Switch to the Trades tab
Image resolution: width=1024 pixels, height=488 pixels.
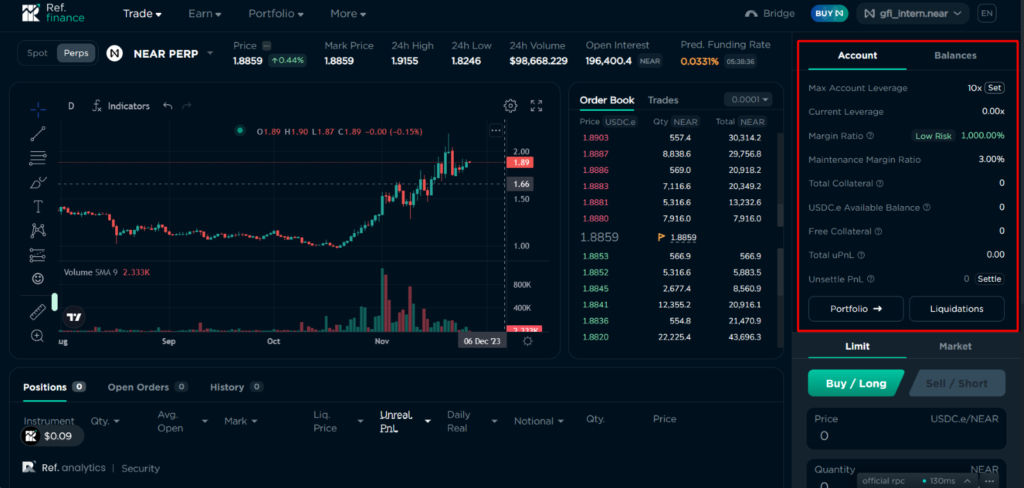(x=663, y=100)
